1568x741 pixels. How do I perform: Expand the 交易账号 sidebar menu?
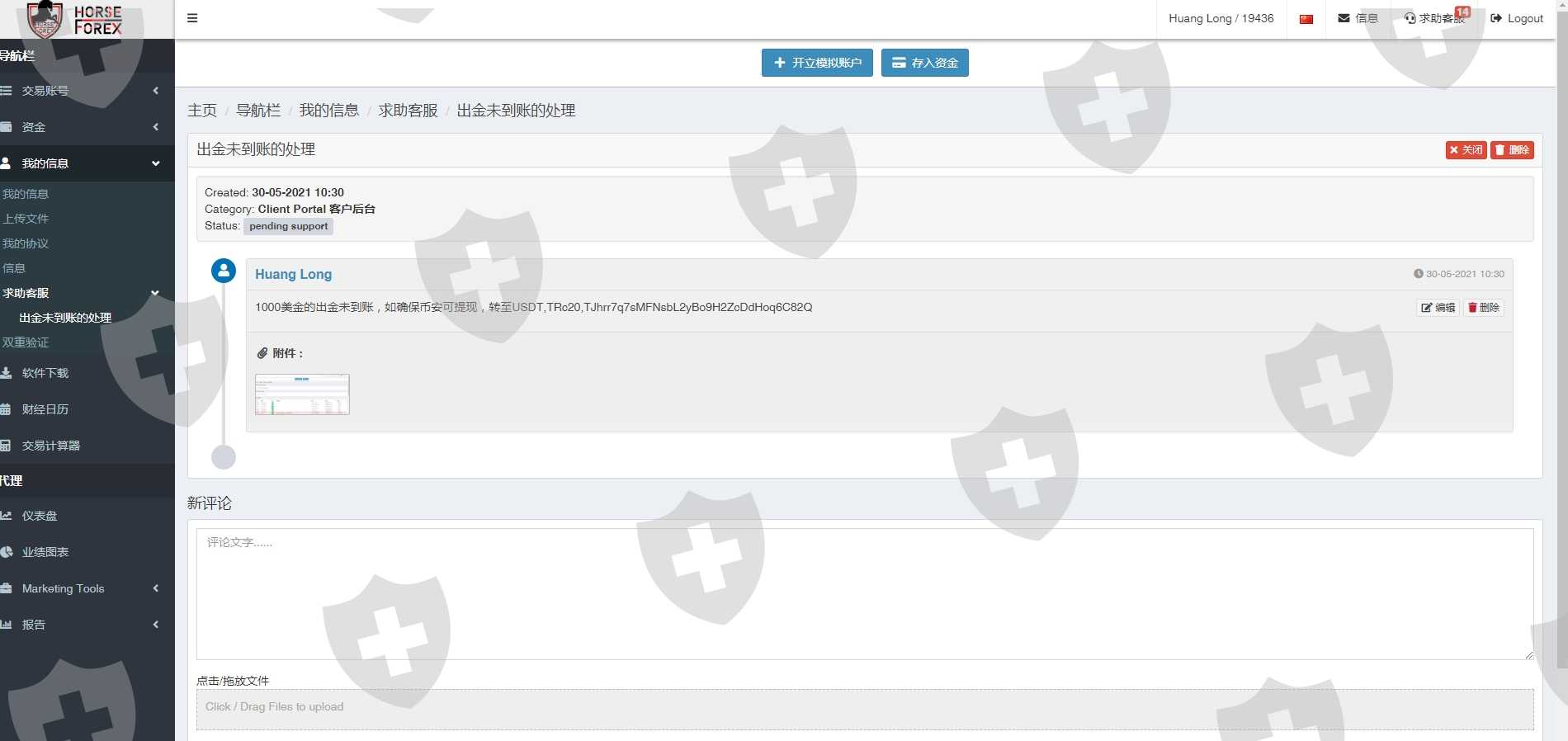point(87,91)
